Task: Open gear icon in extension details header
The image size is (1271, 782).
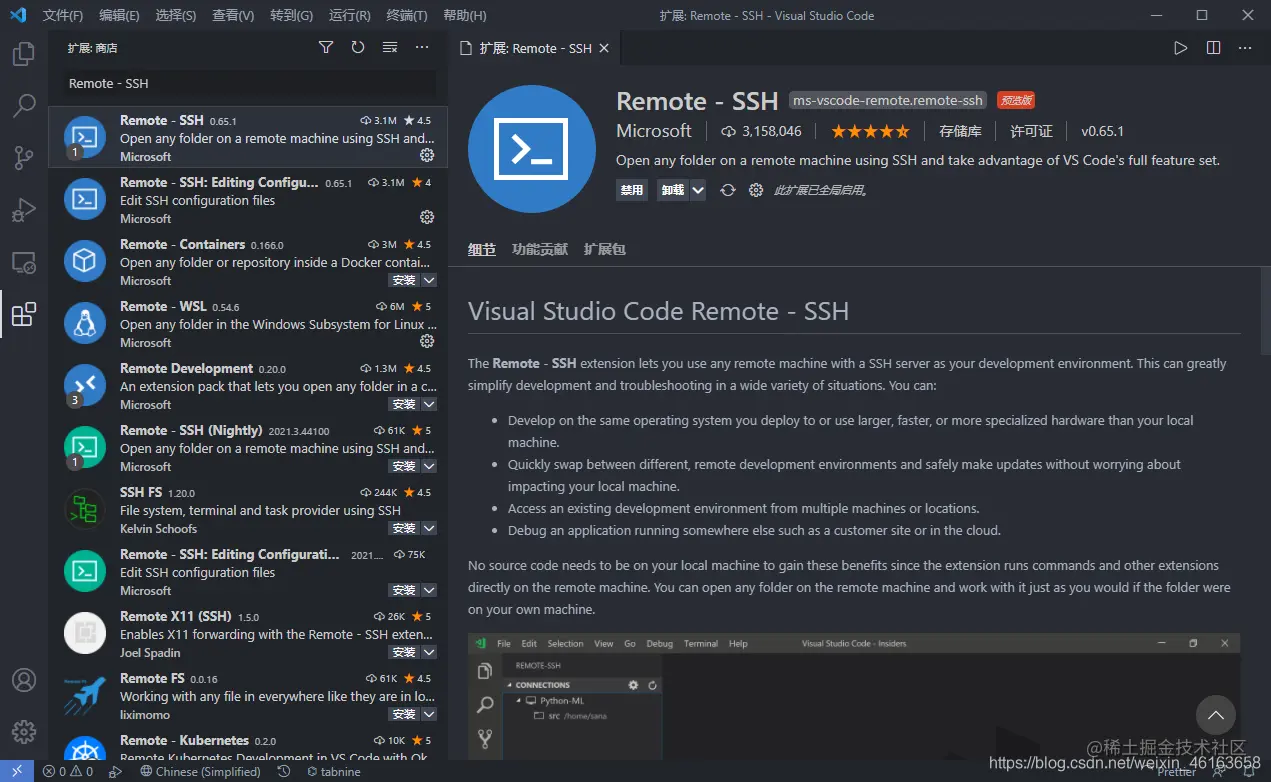Action: coord(756,190)
